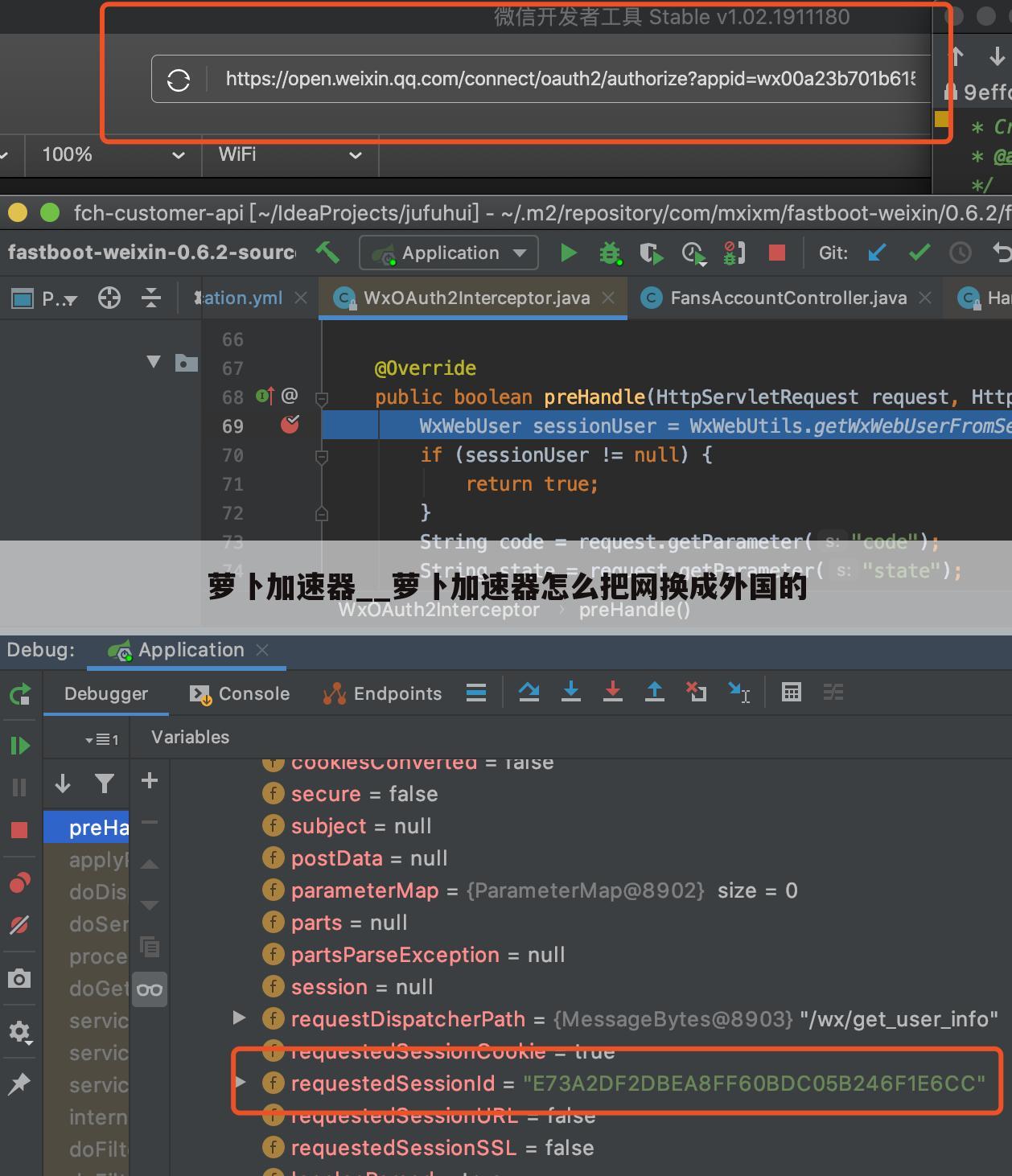Toggle mute breakpoints icon
The image size is (1012, 1176).
(19, 925)
